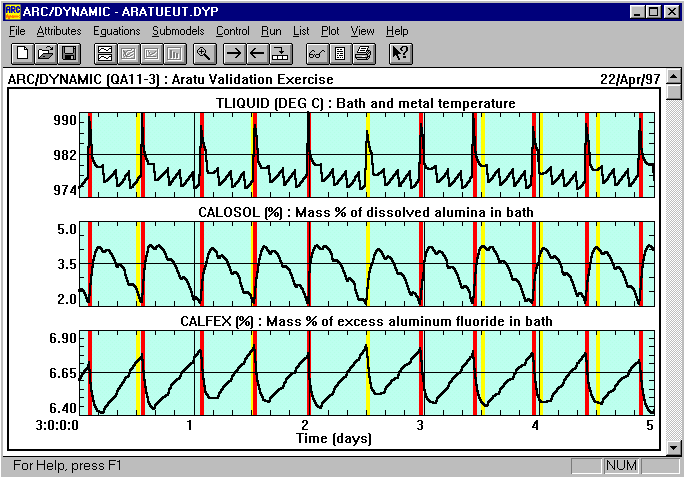Open the Equations menu
The width and height of the screenshot is (684, 477).
coord(116,31)
